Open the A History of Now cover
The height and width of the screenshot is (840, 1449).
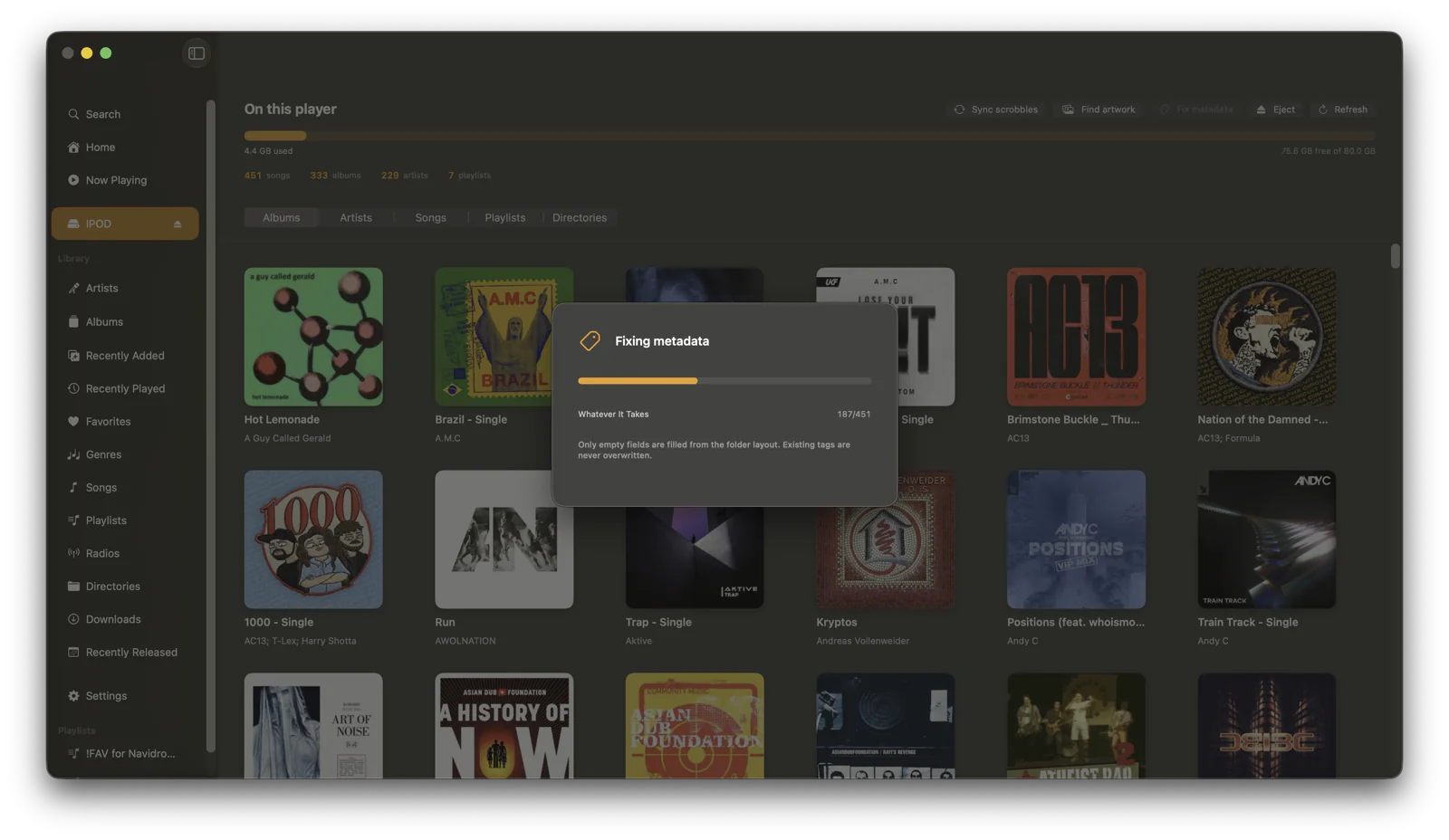tap(504, 726)
